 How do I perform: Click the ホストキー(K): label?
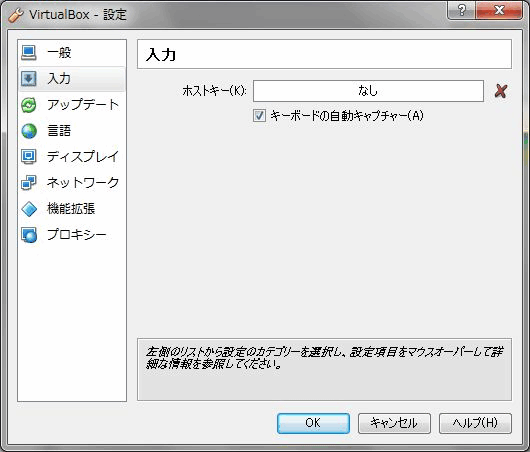[214, 91]
